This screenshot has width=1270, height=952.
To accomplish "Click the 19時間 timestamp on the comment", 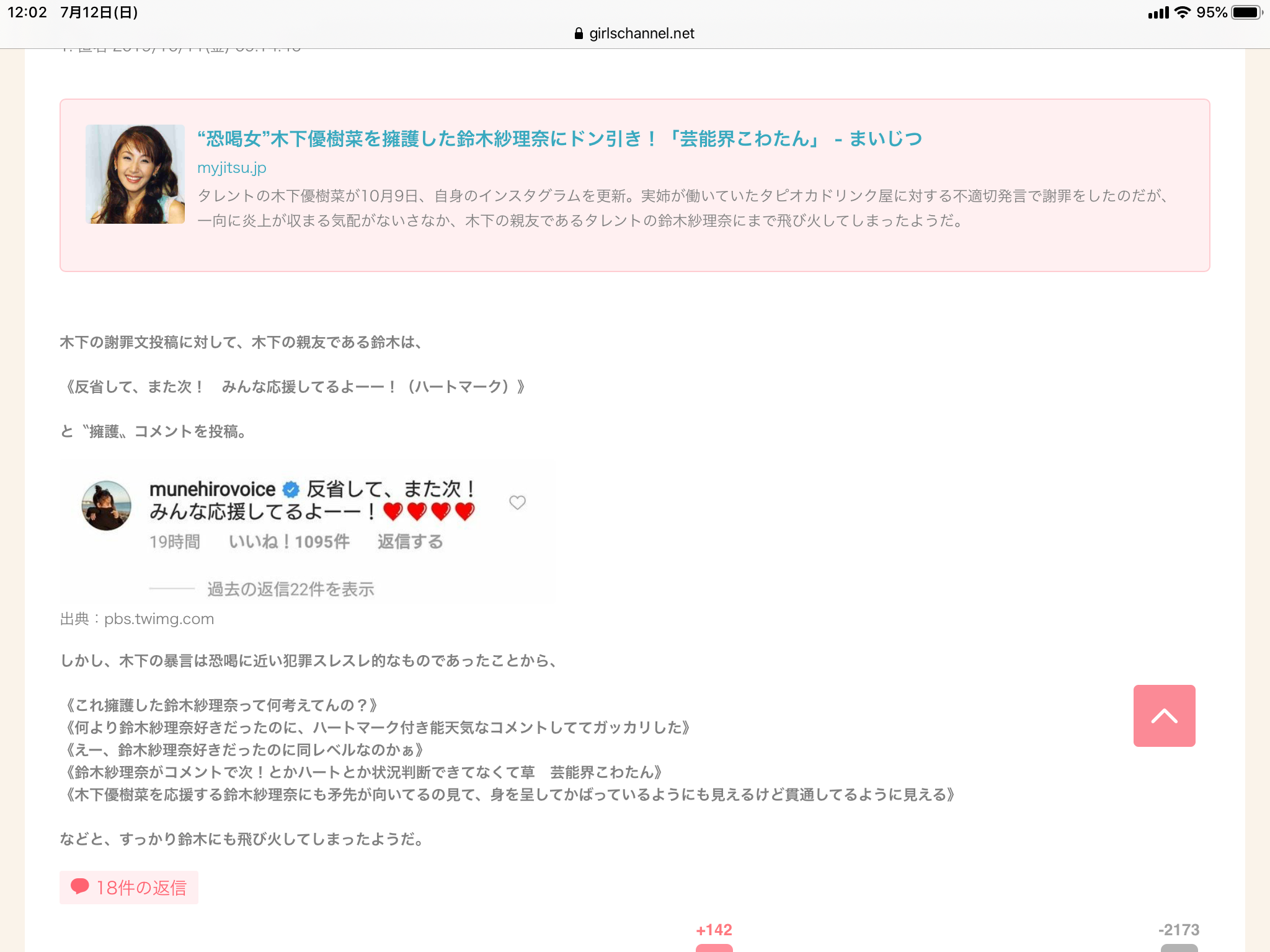I will tap(174, 542).
